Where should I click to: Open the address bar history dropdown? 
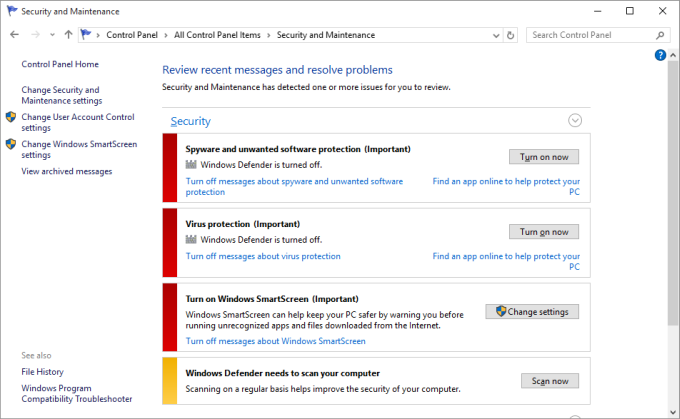(496, 35)
